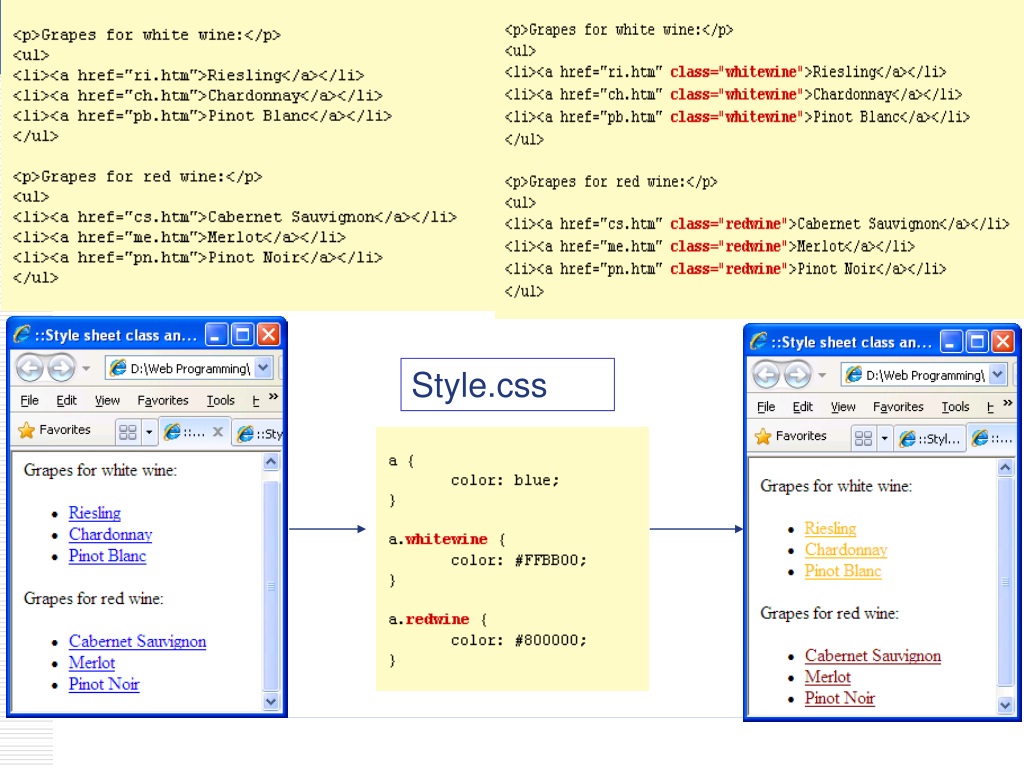
Task: Open blue Merlot link in left browser
Action: (x=91, y=663)
